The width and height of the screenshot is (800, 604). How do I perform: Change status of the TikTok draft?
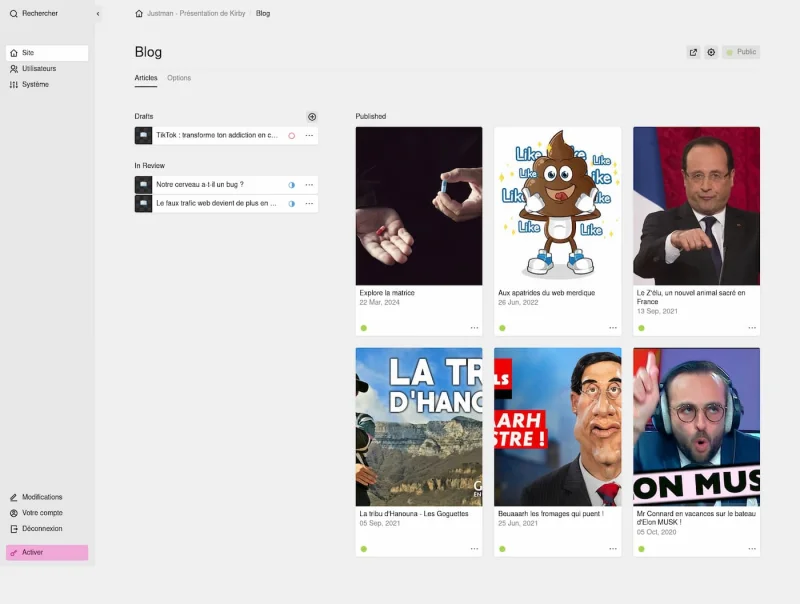coord(291,136)
